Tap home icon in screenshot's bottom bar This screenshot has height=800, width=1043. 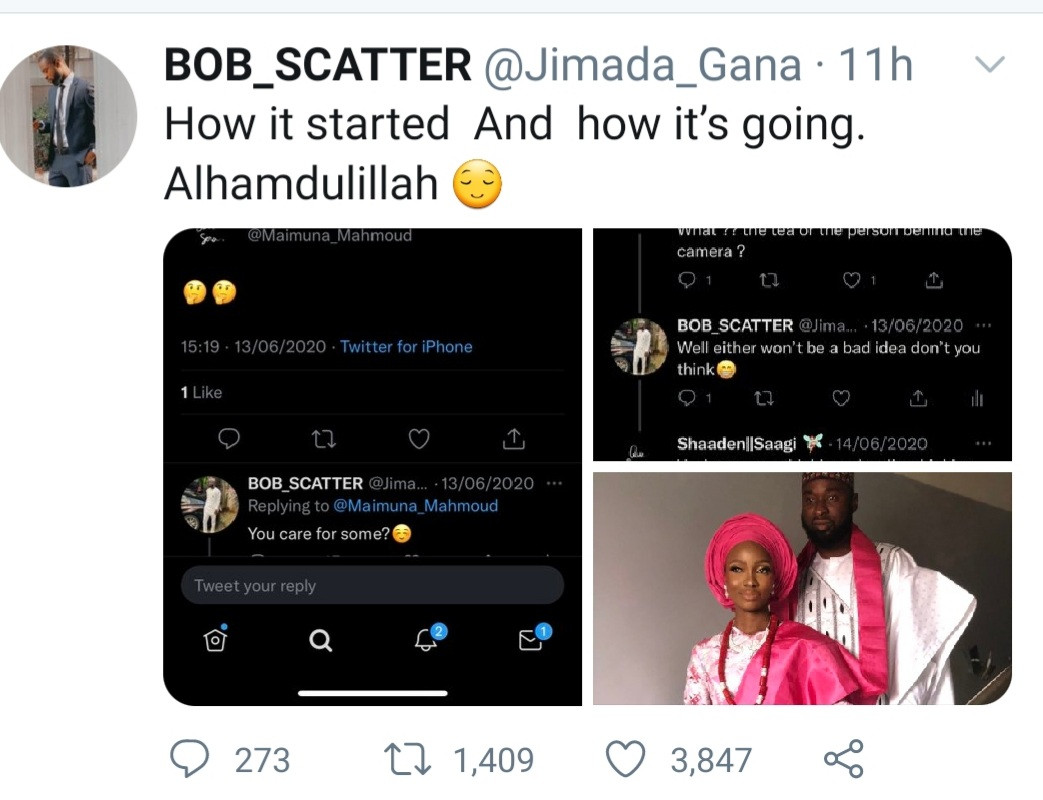pos(215,641)
